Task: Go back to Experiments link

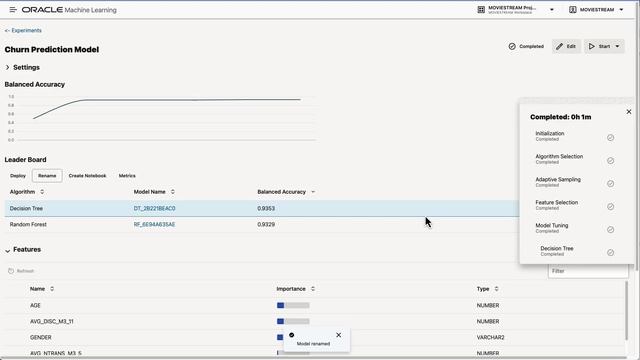Action: (x=23, y=31)
